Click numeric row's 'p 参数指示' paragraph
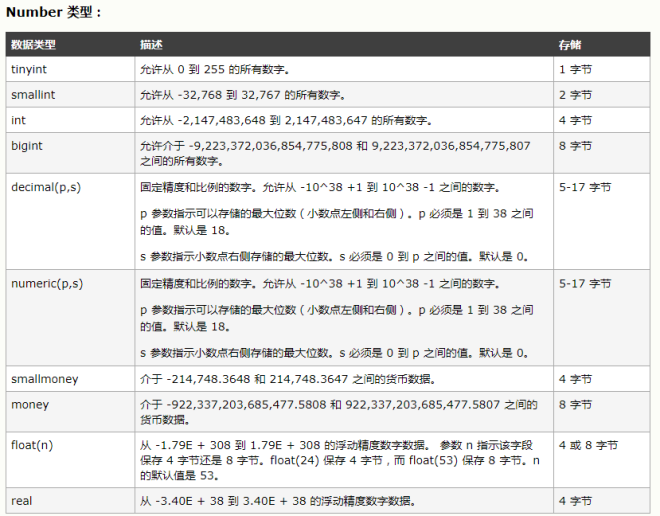 [x=337, y=318]
